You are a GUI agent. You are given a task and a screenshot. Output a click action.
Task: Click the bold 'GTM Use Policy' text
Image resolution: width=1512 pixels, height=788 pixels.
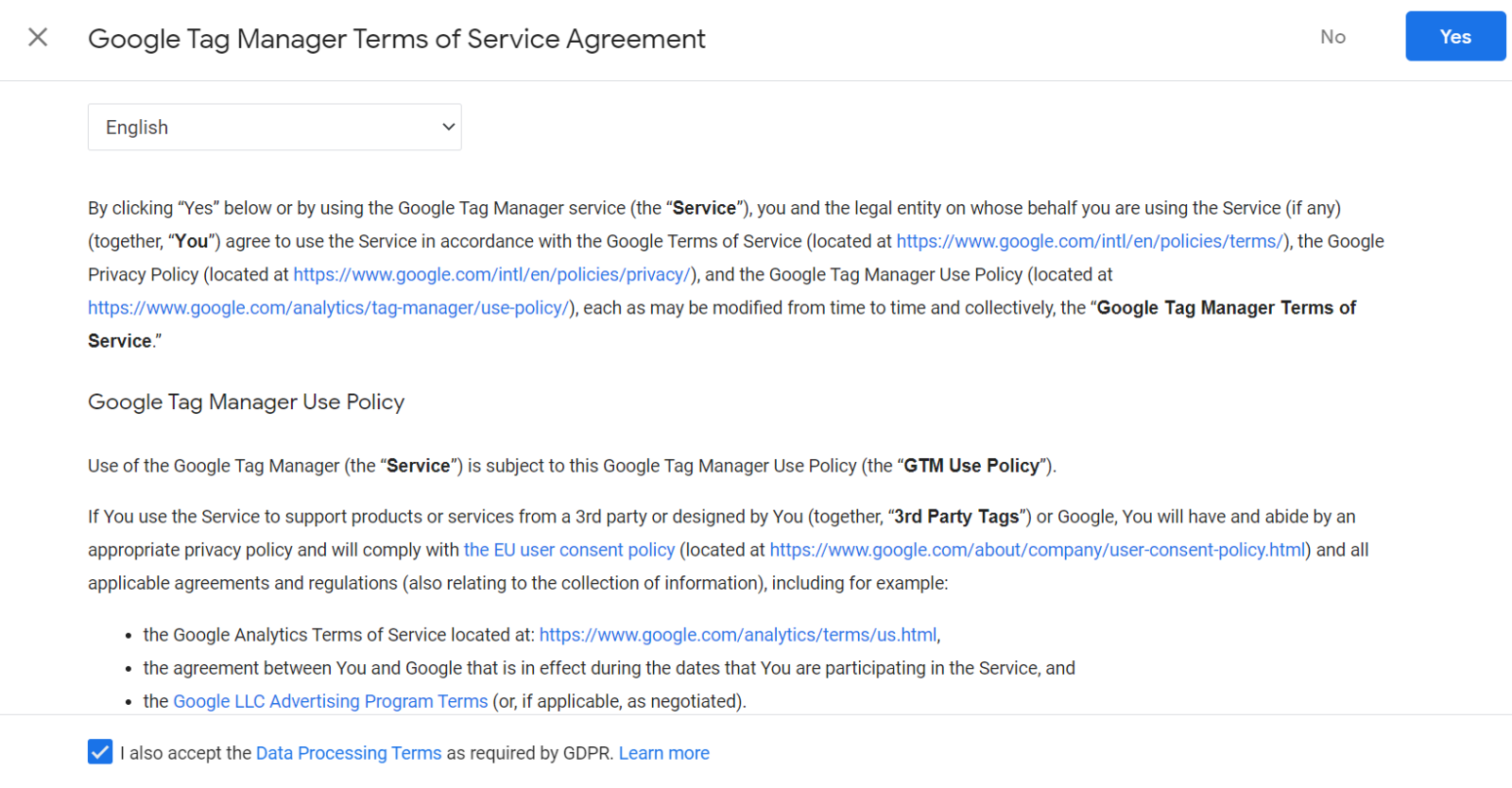971,466
